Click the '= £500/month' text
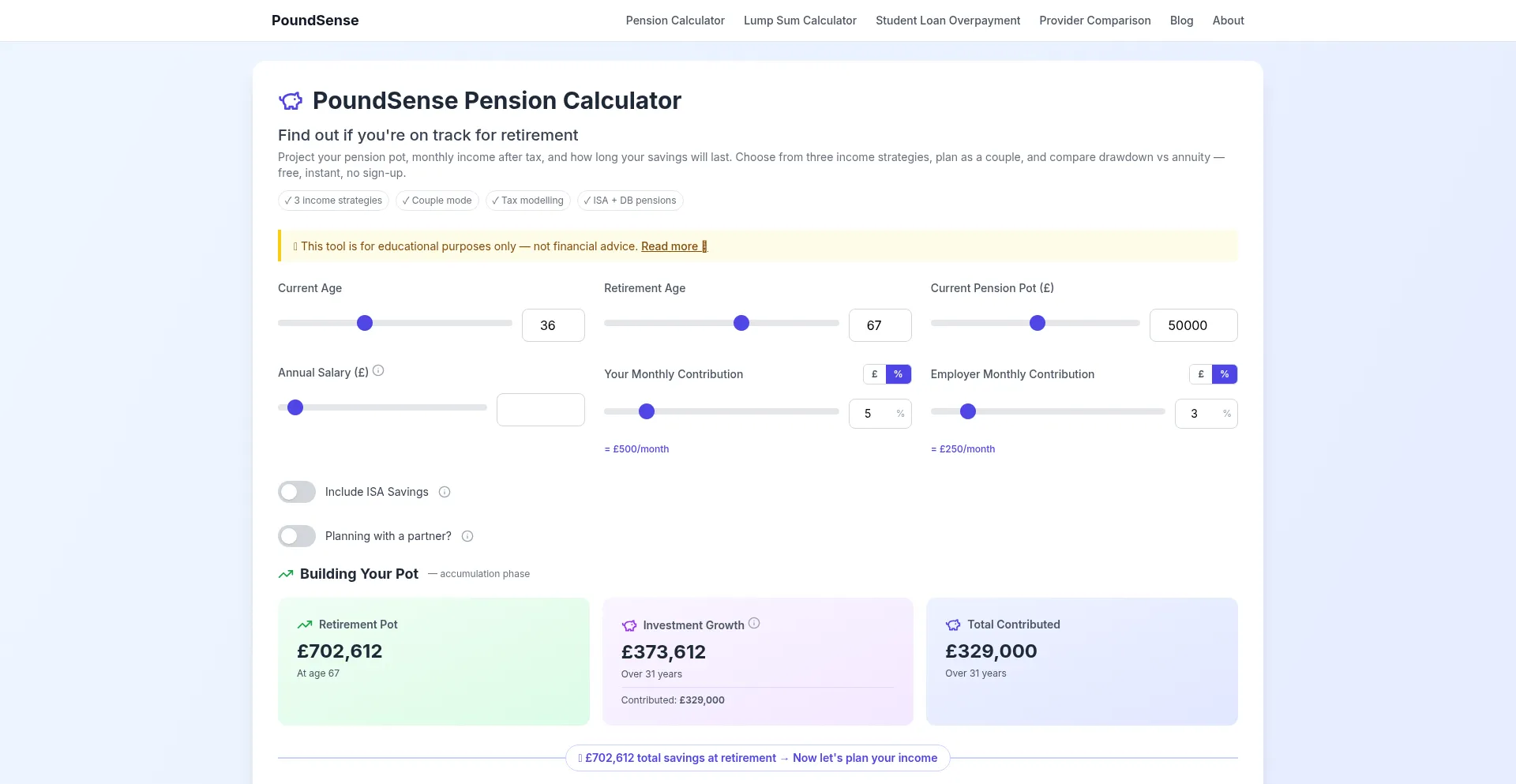Image resolution: width=1516 pixels, height=784 pixels. pyautogui.click(x=636, y=449)
